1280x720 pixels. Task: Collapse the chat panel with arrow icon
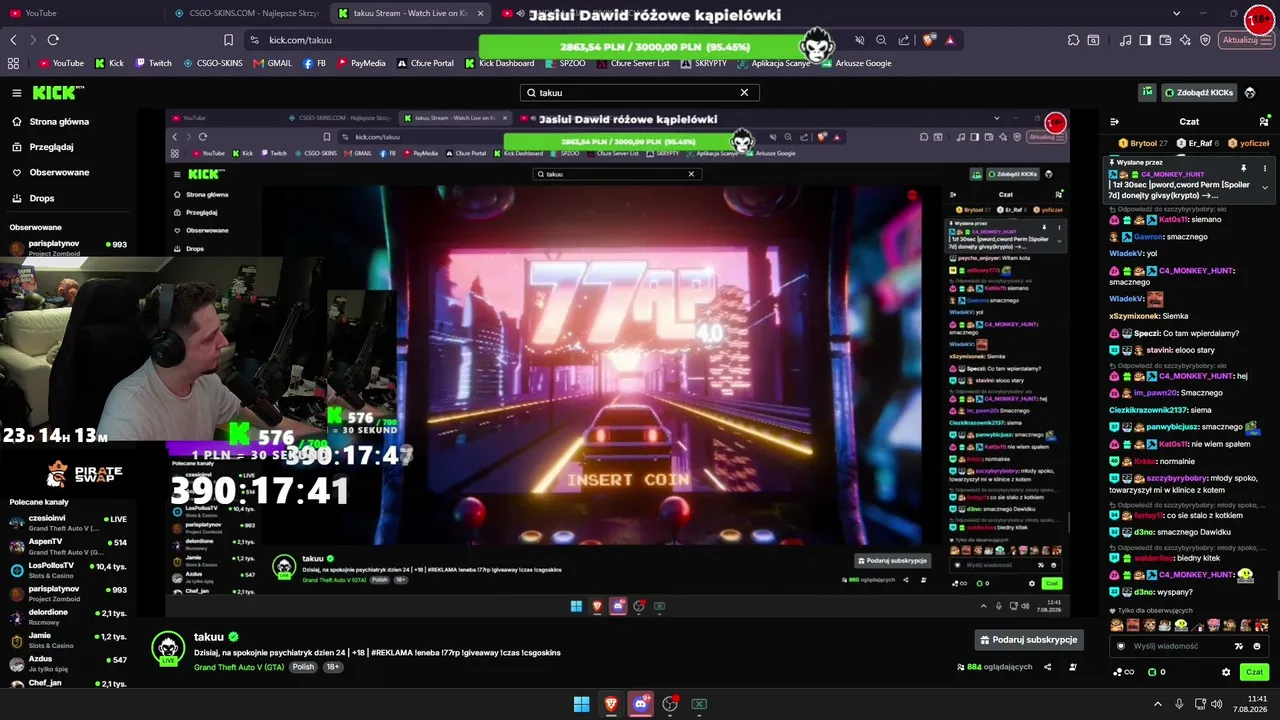coord(1115,122)
